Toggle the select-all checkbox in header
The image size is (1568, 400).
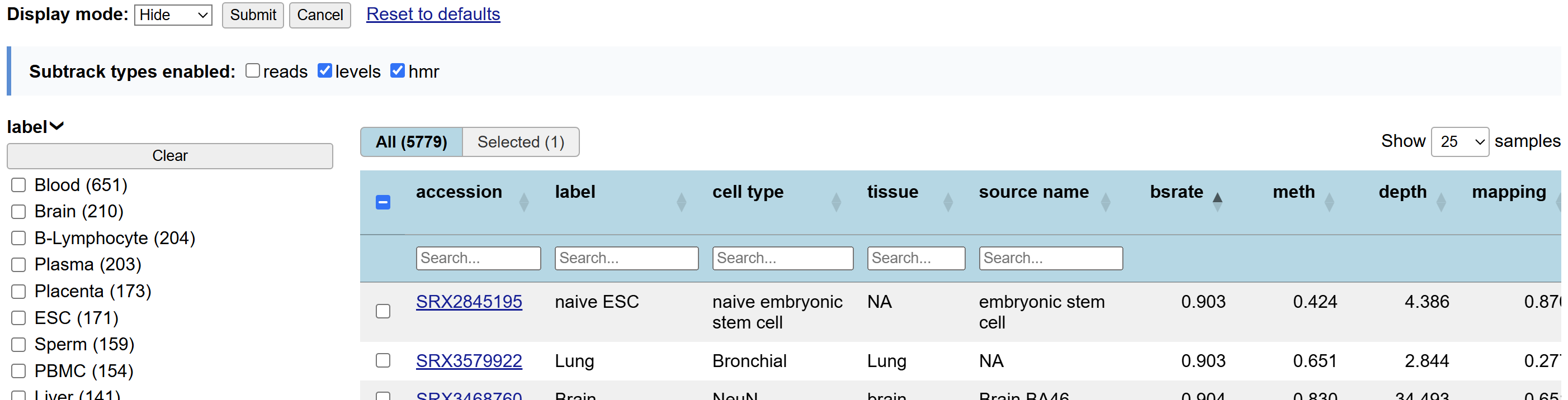[384, 203]
